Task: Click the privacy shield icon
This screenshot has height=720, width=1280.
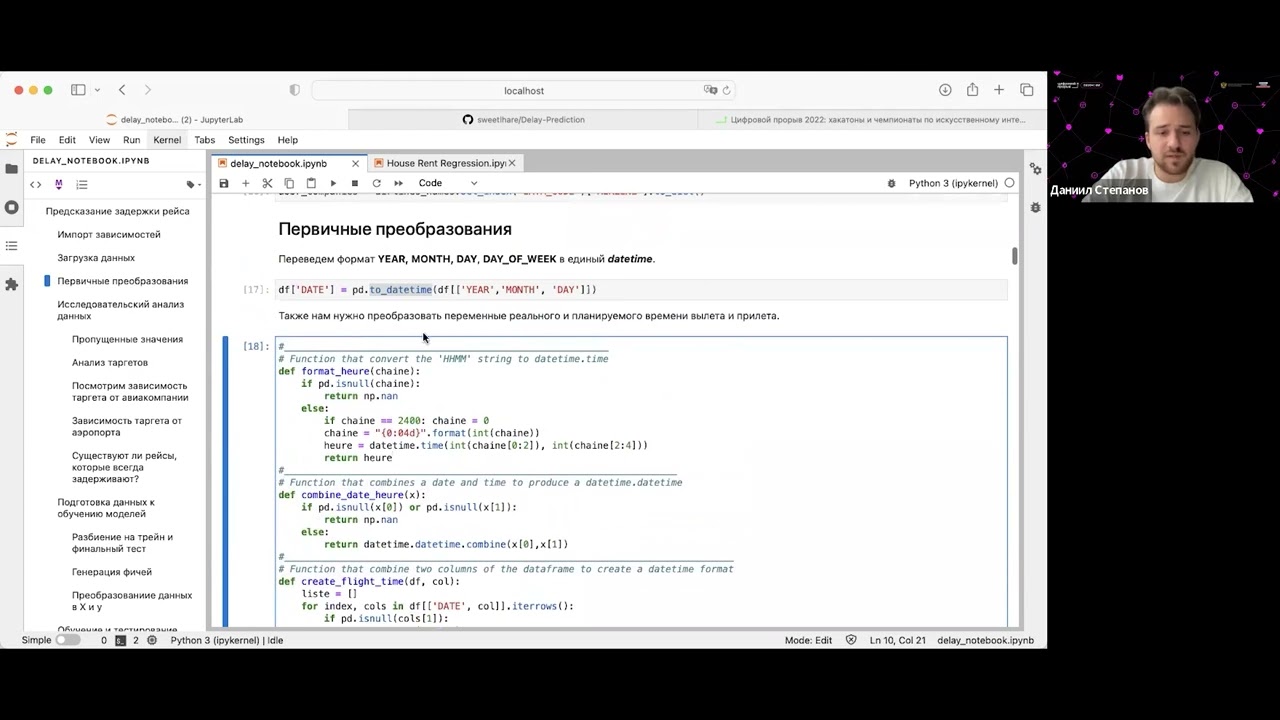Action: [x=294, y=90]
